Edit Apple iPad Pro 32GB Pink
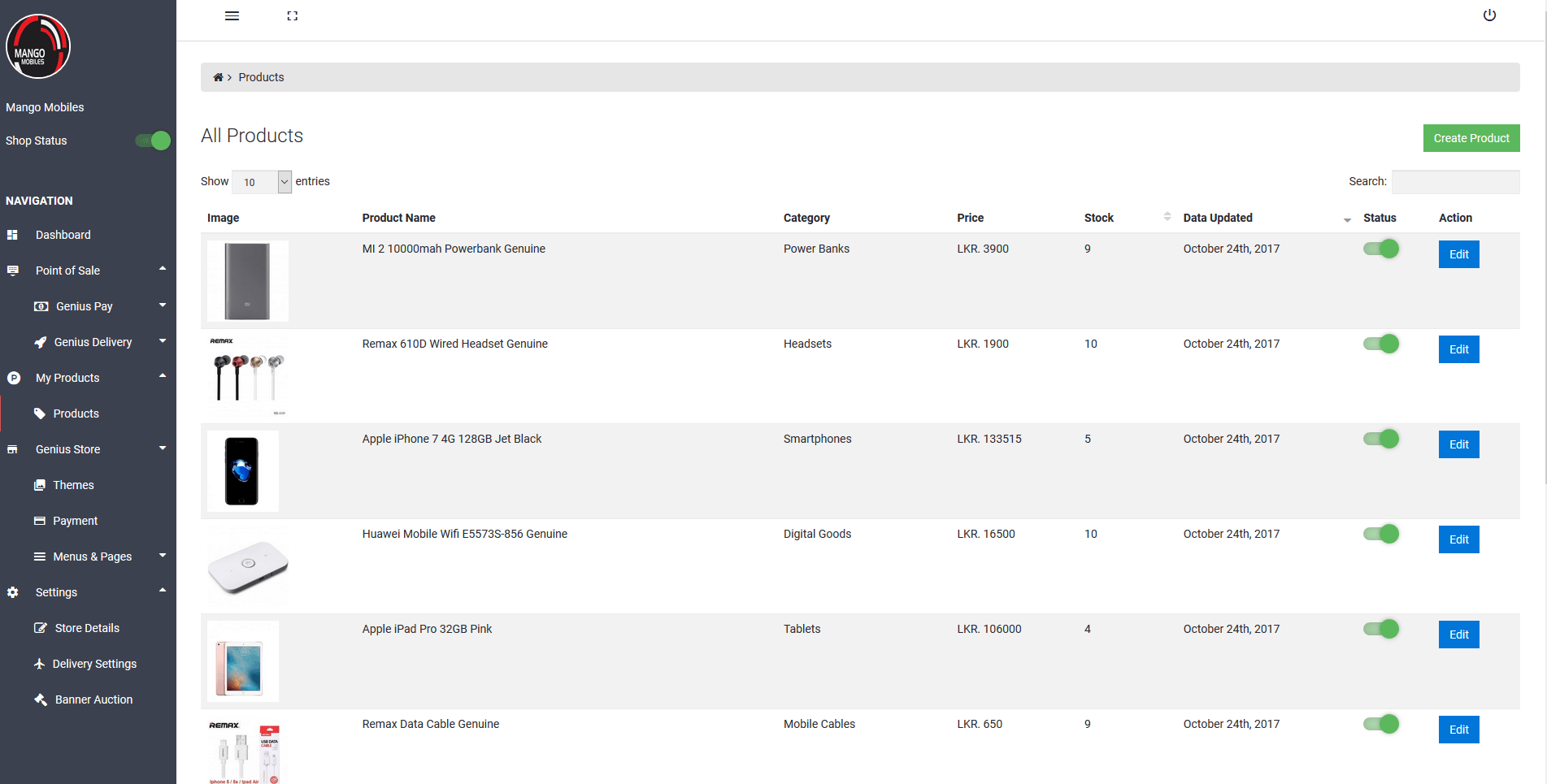1547x784 pixels. click(x=1459, y=635)
